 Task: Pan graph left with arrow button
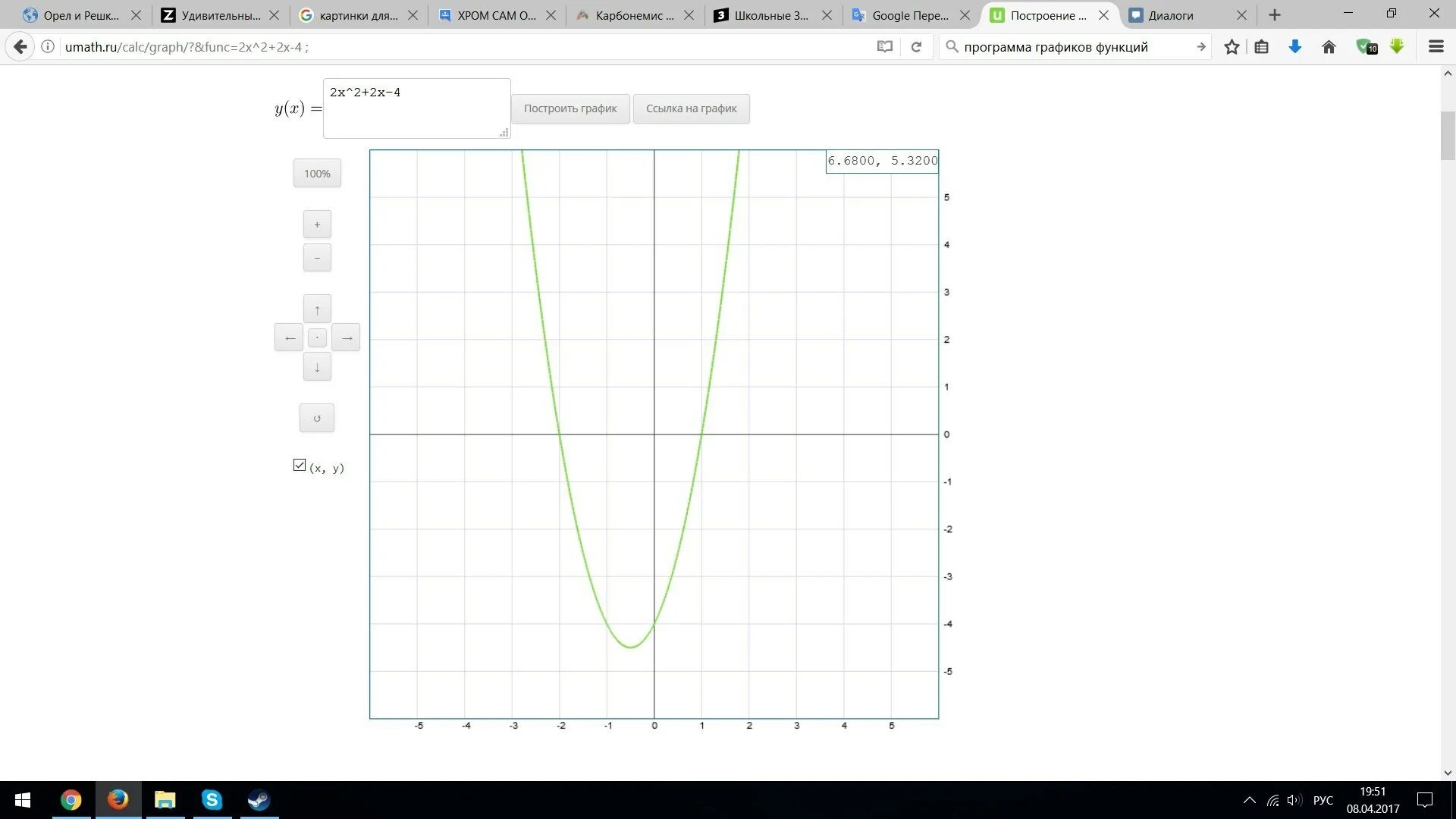[x=289, y=337]
